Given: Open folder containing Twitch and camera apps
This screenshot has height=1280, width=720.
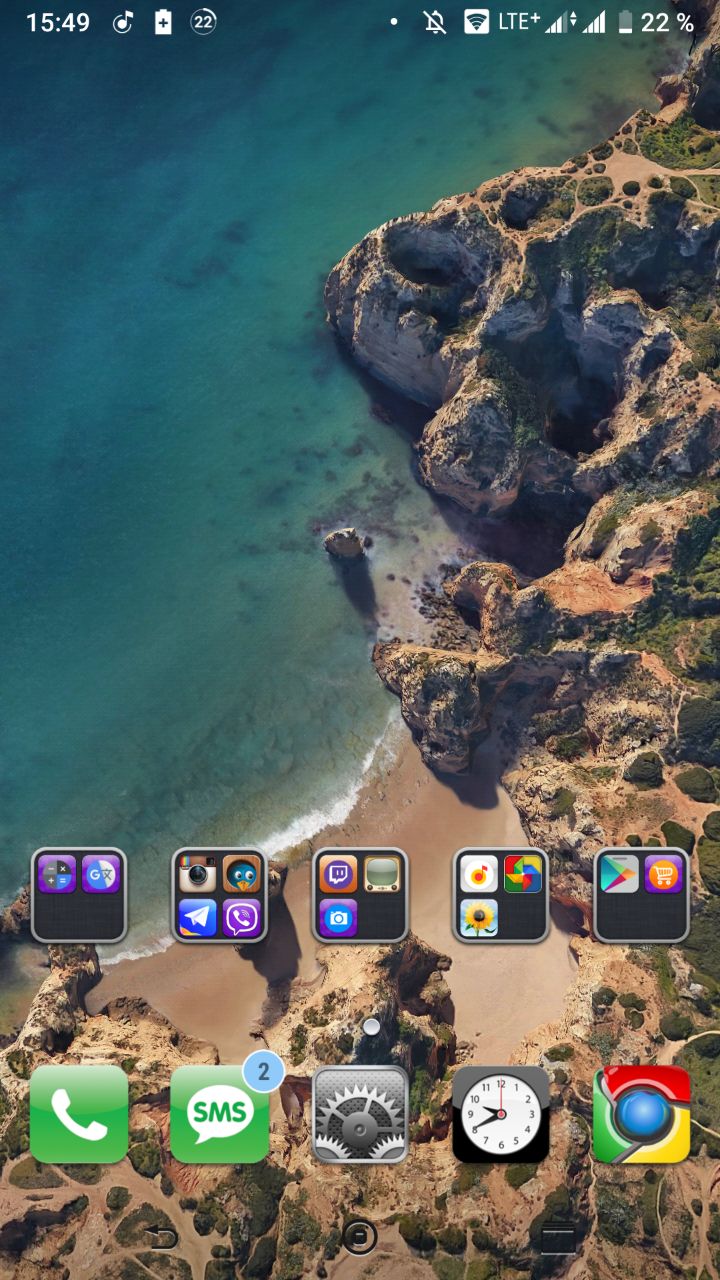Looking at the screenshot, I should coord(360,895).
